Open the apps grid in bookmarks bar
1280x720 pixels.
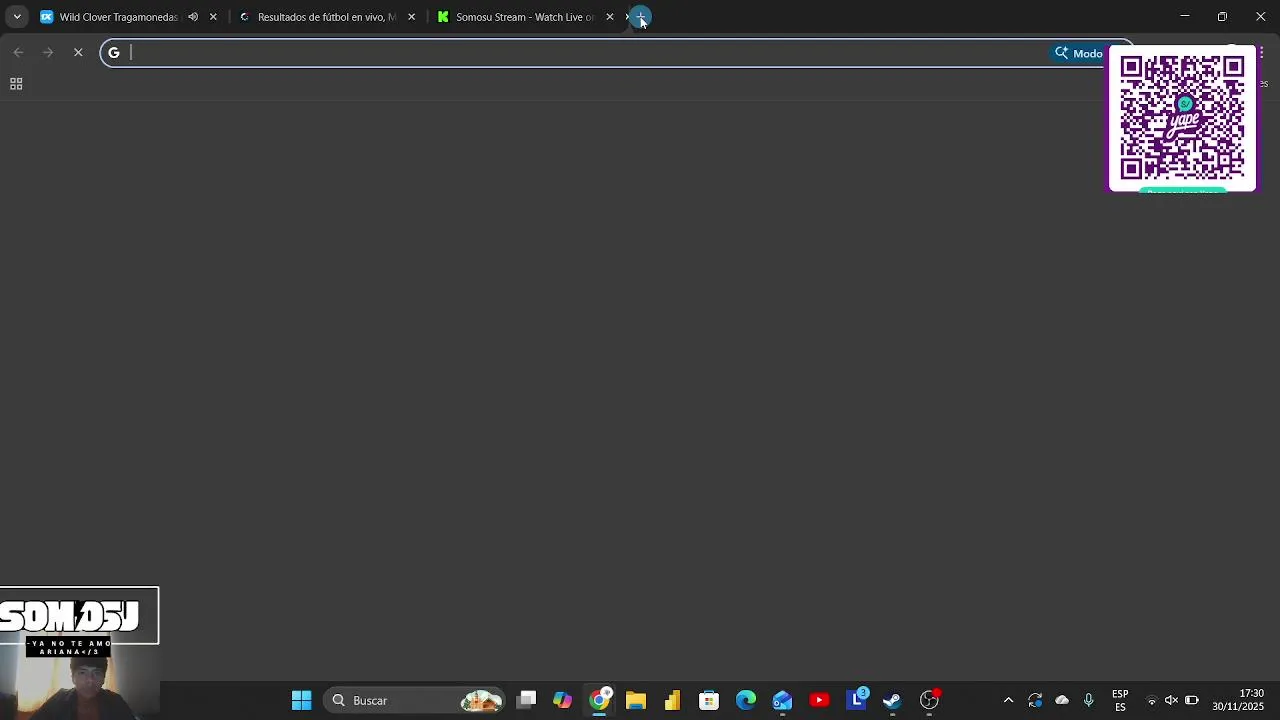[x=16, y=84]
